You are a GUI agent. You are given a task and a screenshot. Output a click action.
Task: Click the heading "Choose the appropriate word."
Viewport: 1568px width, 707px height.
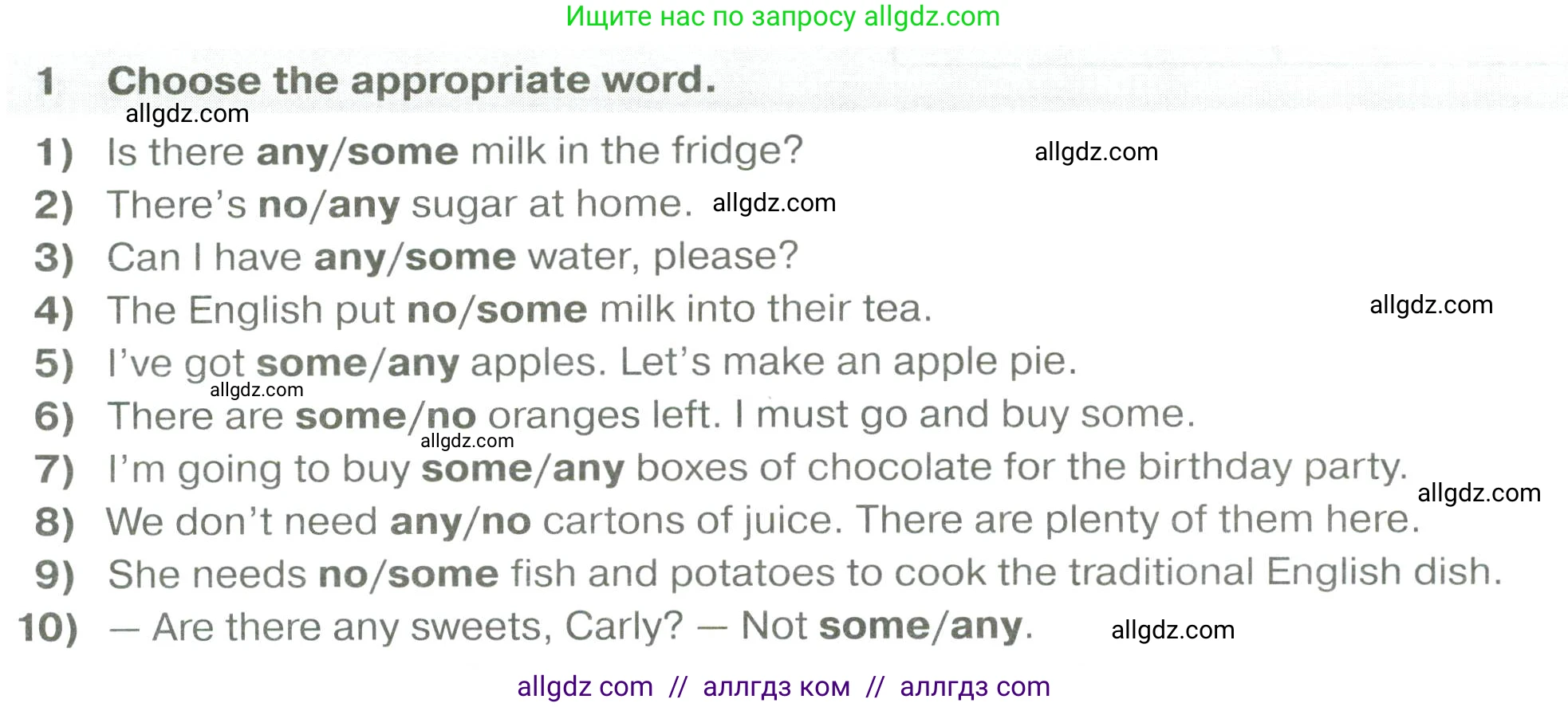(x=412, y=81)
